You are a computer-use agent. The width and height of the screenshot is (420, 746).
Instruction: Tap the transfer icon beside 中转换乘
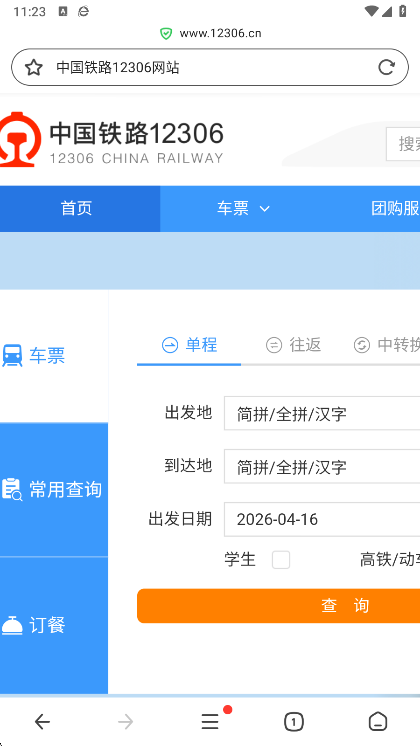pos(362,345)
